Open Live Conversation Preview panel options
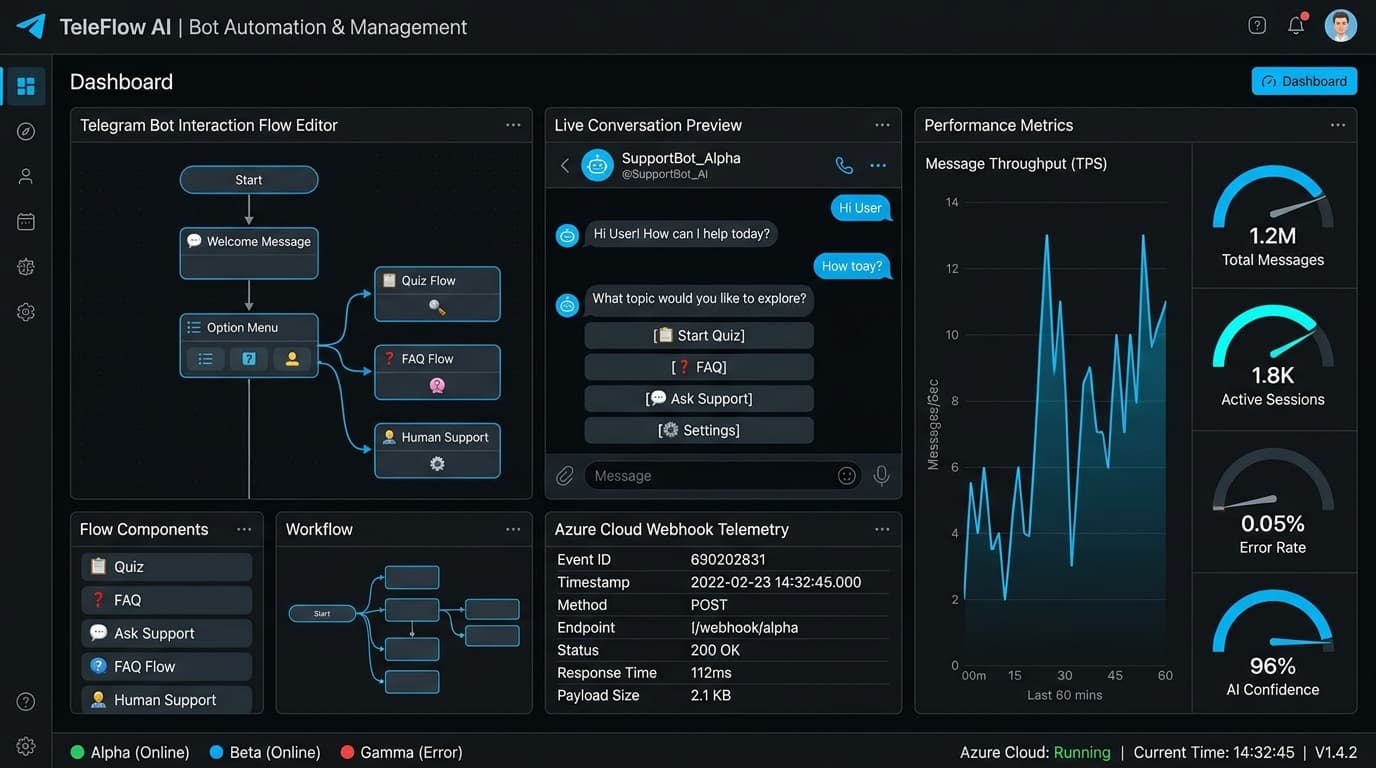1376x768 pixels. click(x=882, y=125)
